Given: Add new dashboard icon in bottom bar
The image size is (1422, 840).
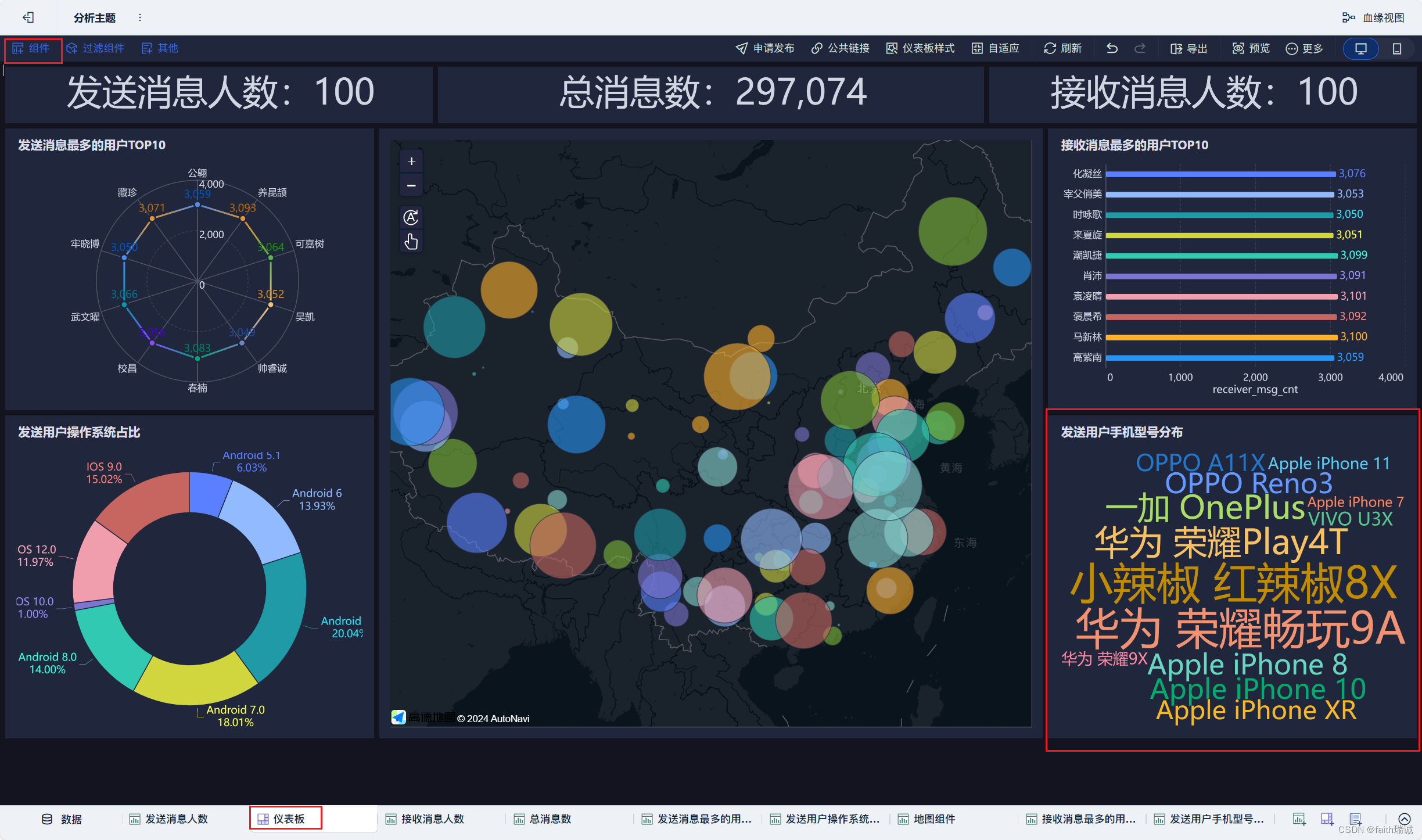Looking at the screenshot, I should pos(1327,819).
